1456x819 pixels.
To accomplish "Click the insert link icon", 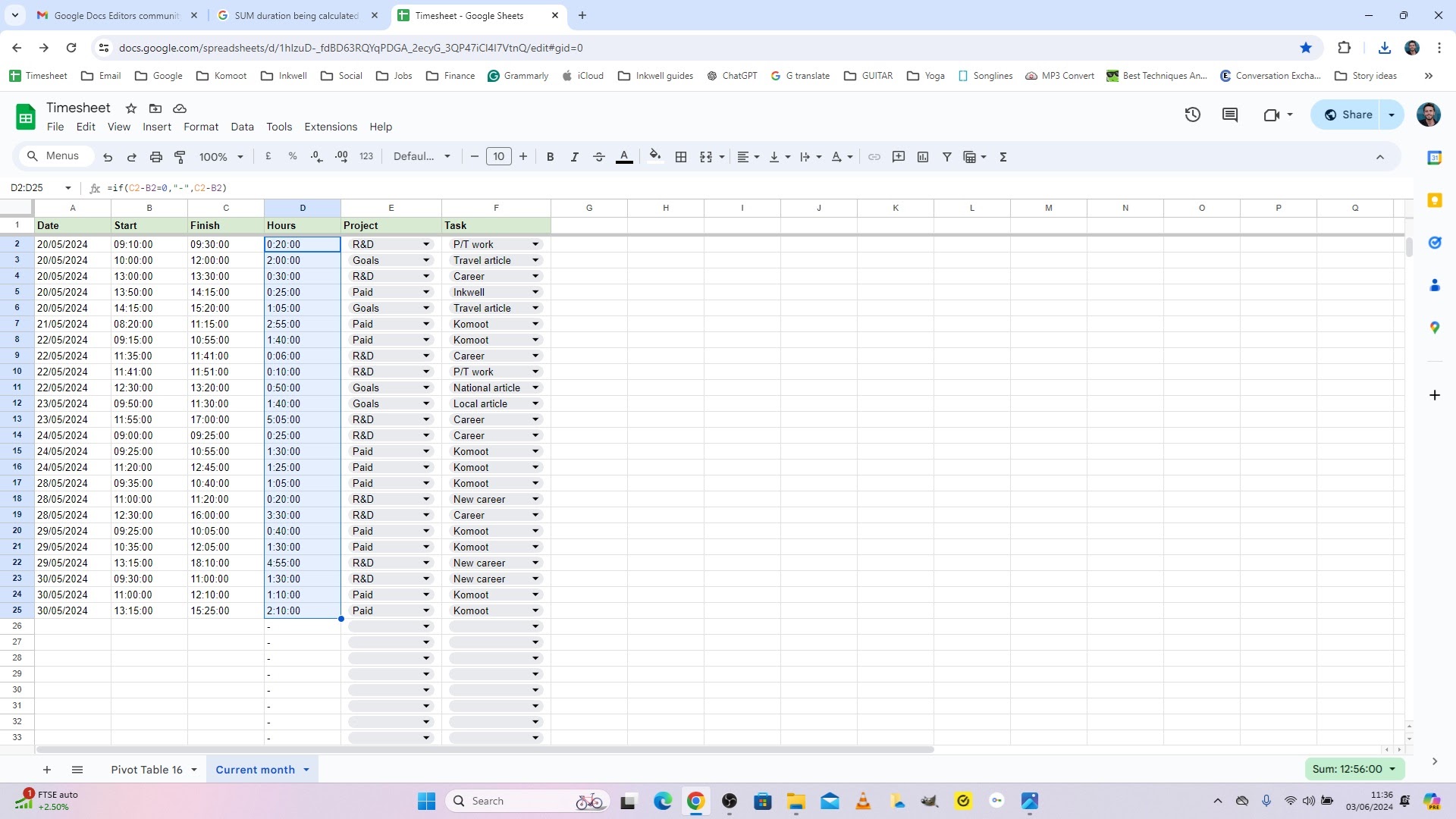I will tap(874, 157).
